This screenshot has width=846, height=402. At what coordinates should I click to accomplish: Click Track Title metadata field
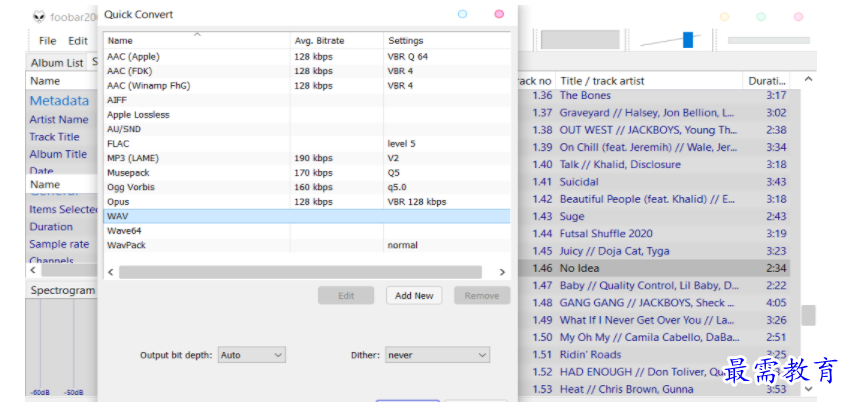tap(54, 137)
